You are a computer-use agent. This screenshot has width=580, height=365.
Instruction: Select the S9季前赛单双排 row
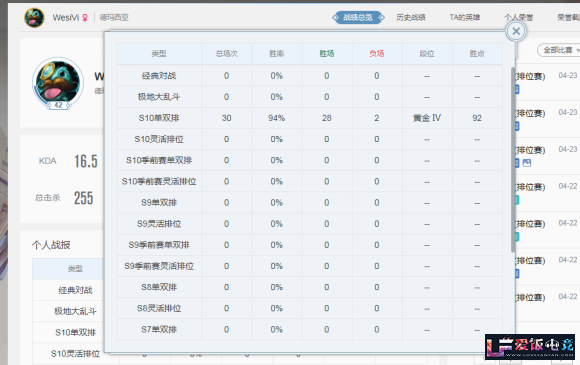(x=309, y=245)
